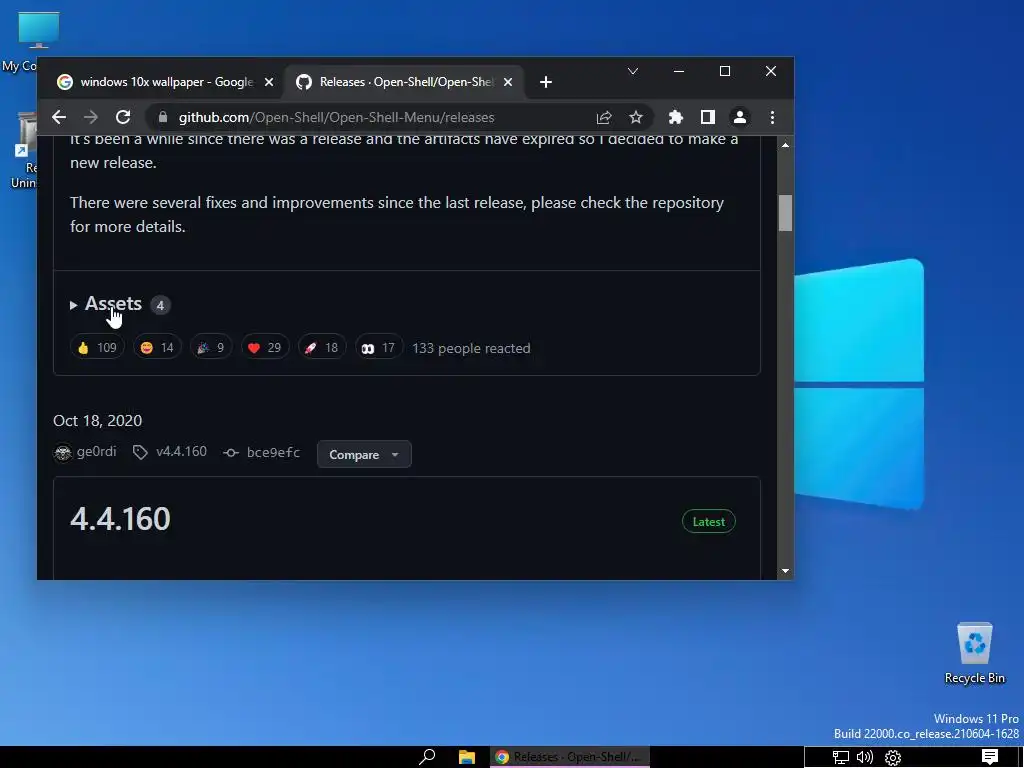Select the Recycle Bin desktop icon
The width and height of the screenshot is (1024, 768).
pyautogui.click(x=974, y=653)
